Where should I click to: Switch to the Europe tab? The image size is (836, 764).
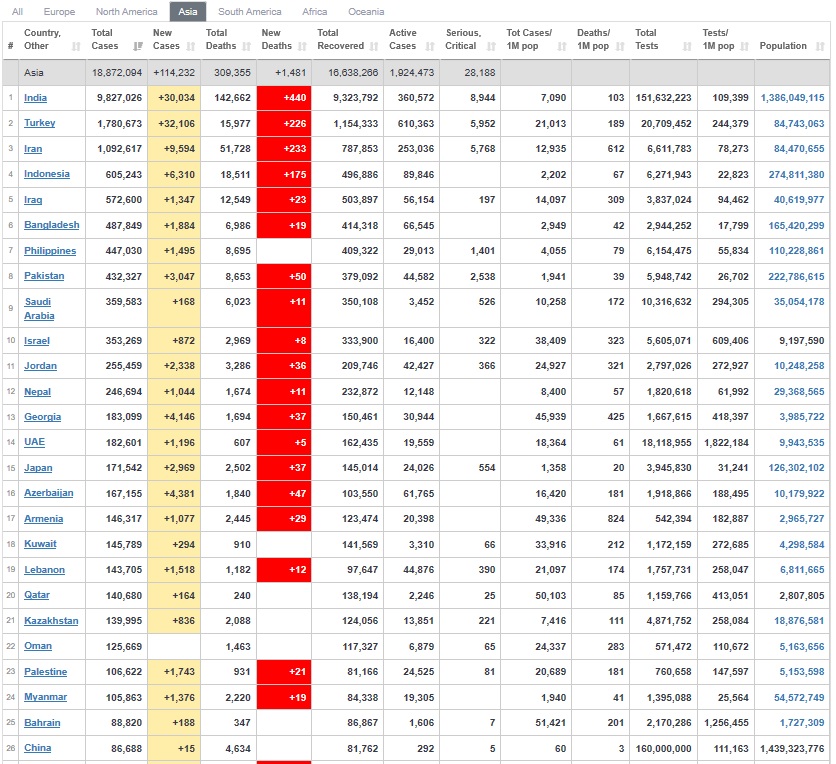click(x=59, y=12)
